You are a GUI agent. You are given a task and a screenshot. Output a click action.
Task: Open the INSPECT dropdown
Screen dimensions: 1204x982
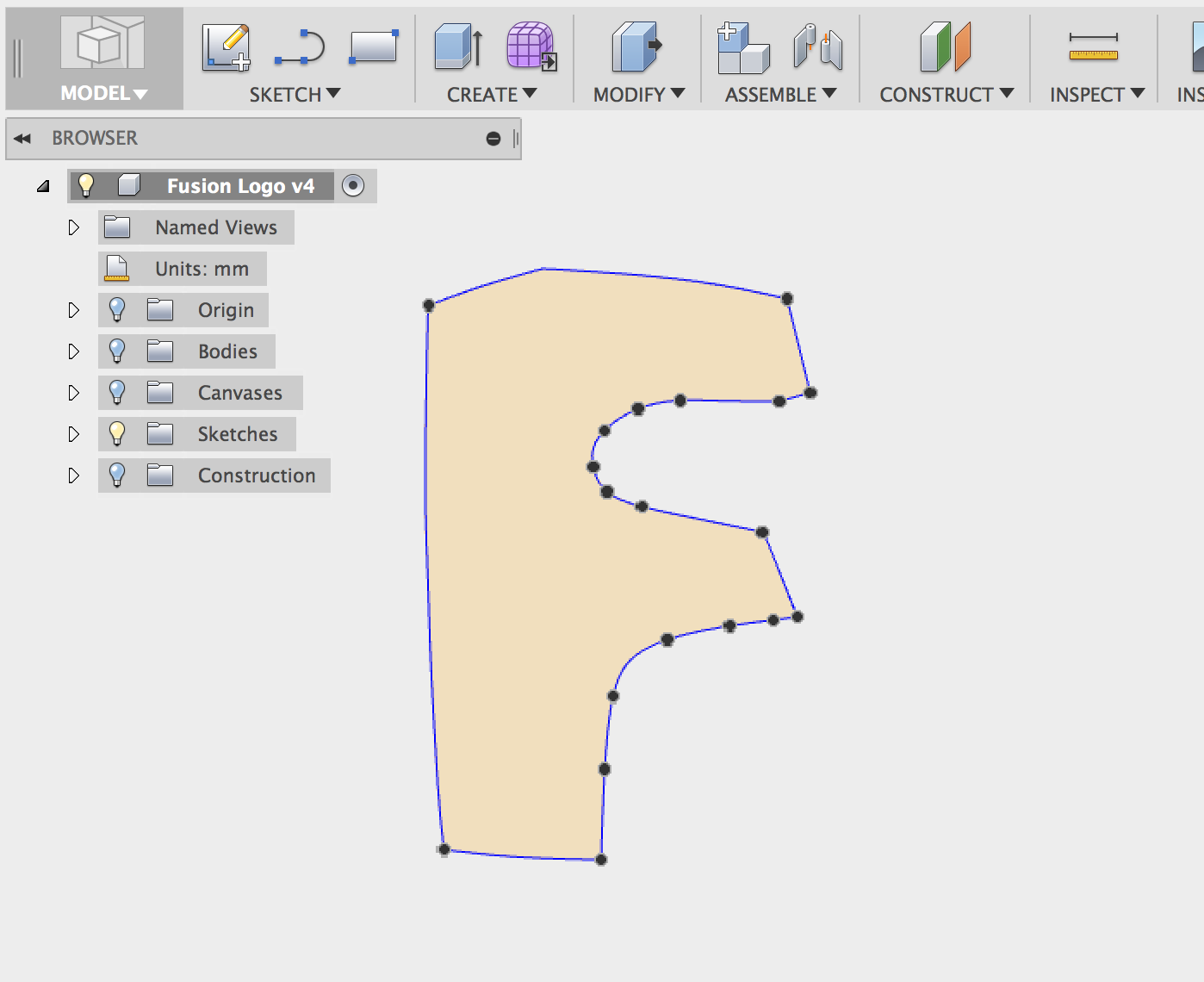click(x=1097, y=95)
